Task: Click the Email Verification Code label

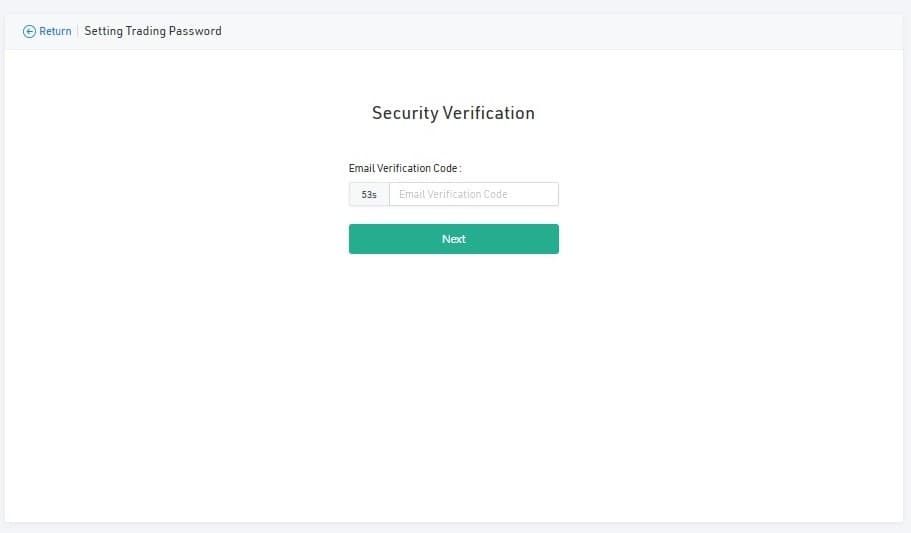Action: [405, 168]
